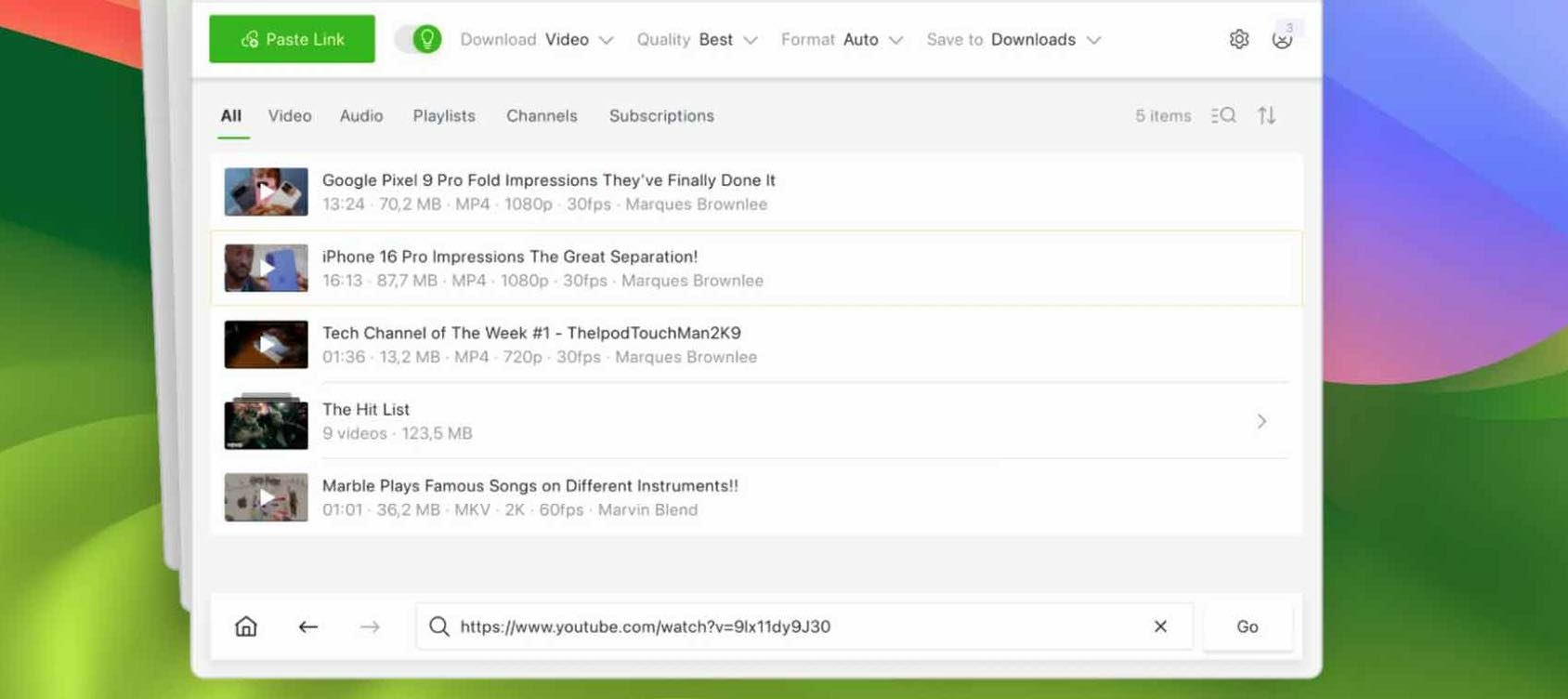1568x699 pixels.
Task: Click the magnifier icon in URL bar
Action: click(439, 626)
